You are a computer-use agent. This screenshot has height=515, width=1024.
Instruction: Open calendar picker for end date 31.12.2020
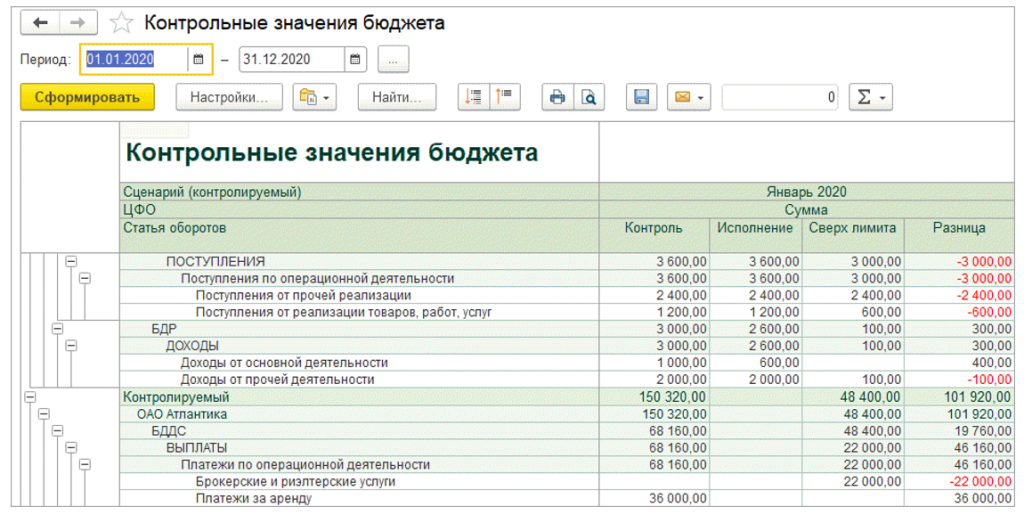356,60
